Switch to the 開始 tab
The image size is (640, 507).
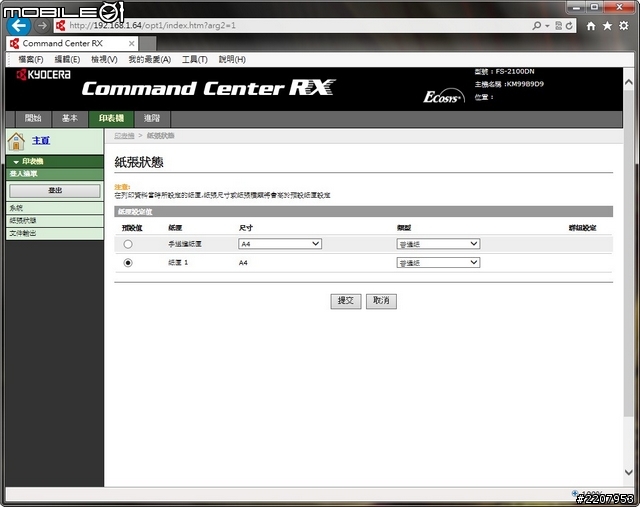(33, 118)
